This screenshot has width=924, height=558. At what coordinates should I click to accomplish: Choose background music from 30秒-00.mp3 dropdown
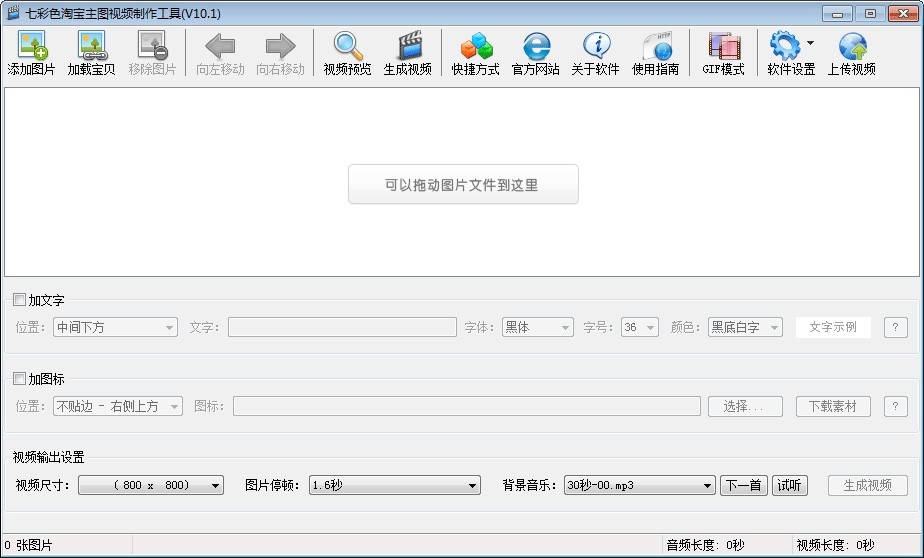[x=639, y=485]
